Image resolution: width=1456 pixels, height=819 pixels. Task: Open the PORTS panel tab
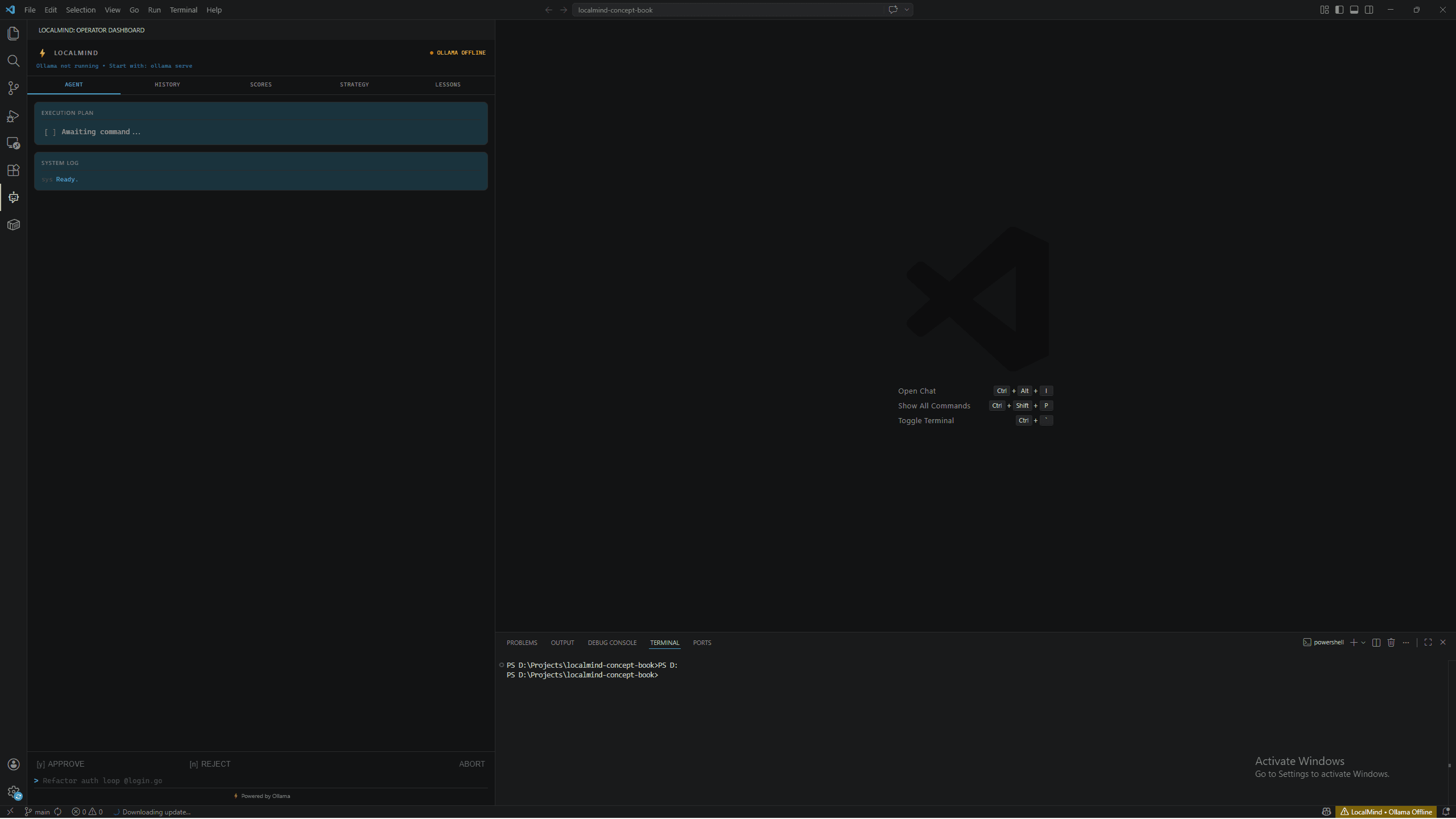[702, 643]
